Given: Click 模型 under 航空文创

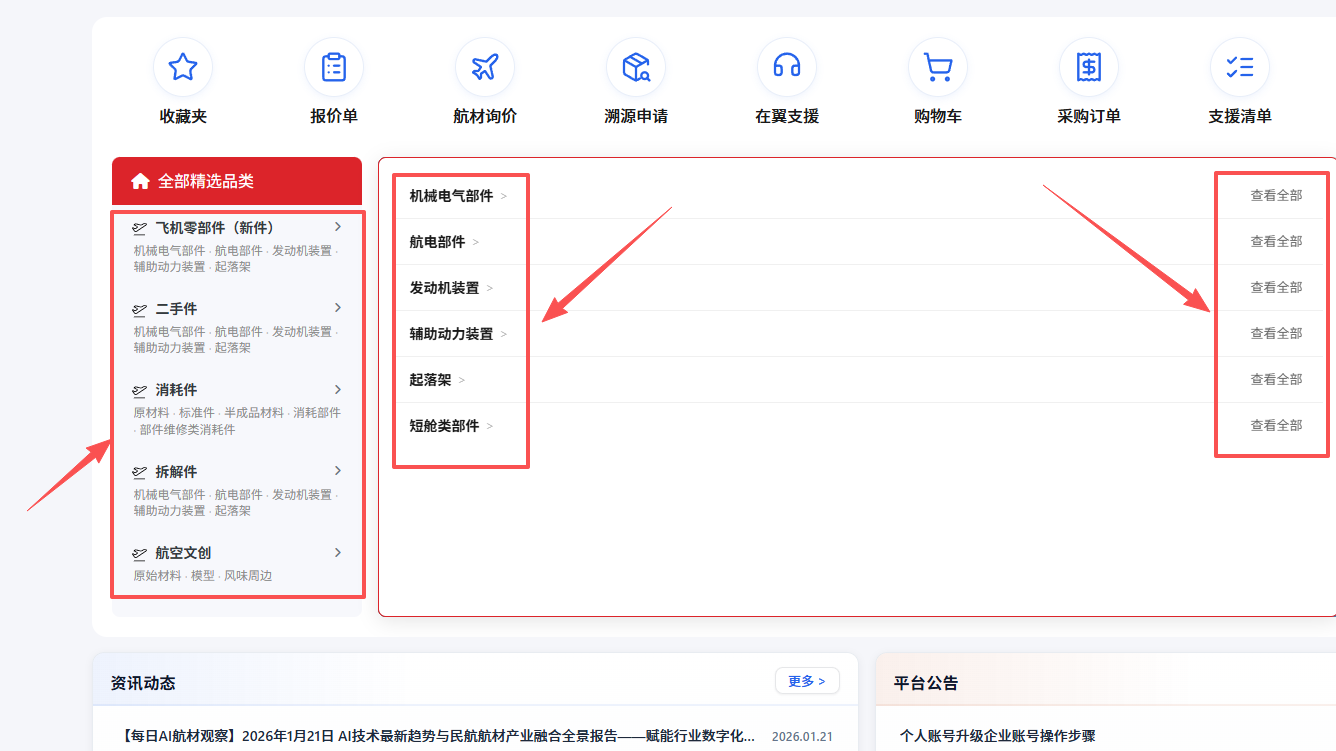Looking at the screenshot, I should (x=203, y=576).
